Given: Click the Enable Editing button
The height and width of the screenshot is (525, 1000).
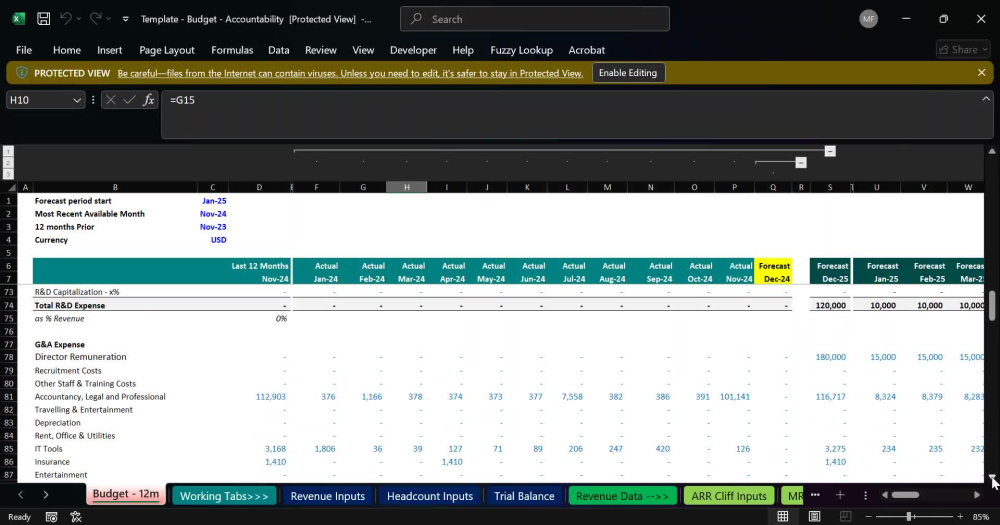Looking at the screenshot, I should 628,73.
